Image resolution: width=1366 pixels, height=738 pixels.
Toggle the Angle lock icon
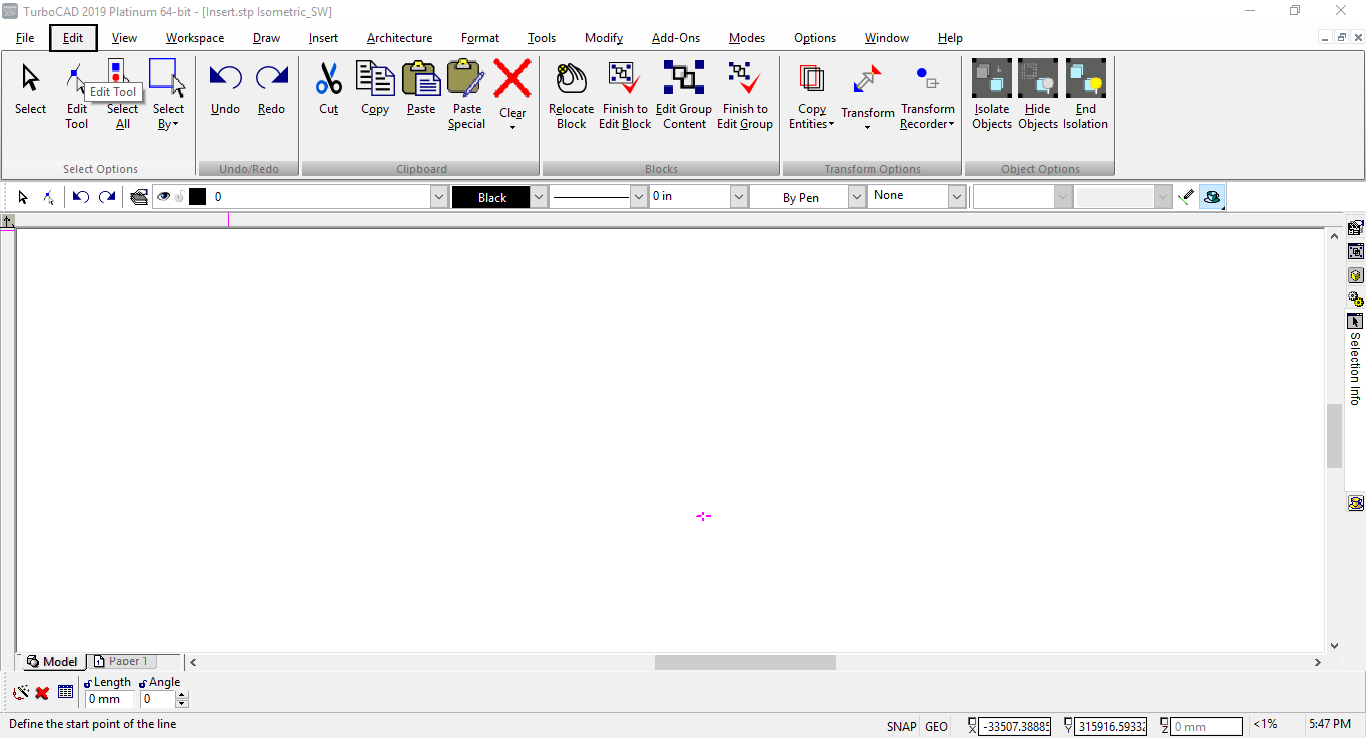pyautogui.click(x=143, y=683)
